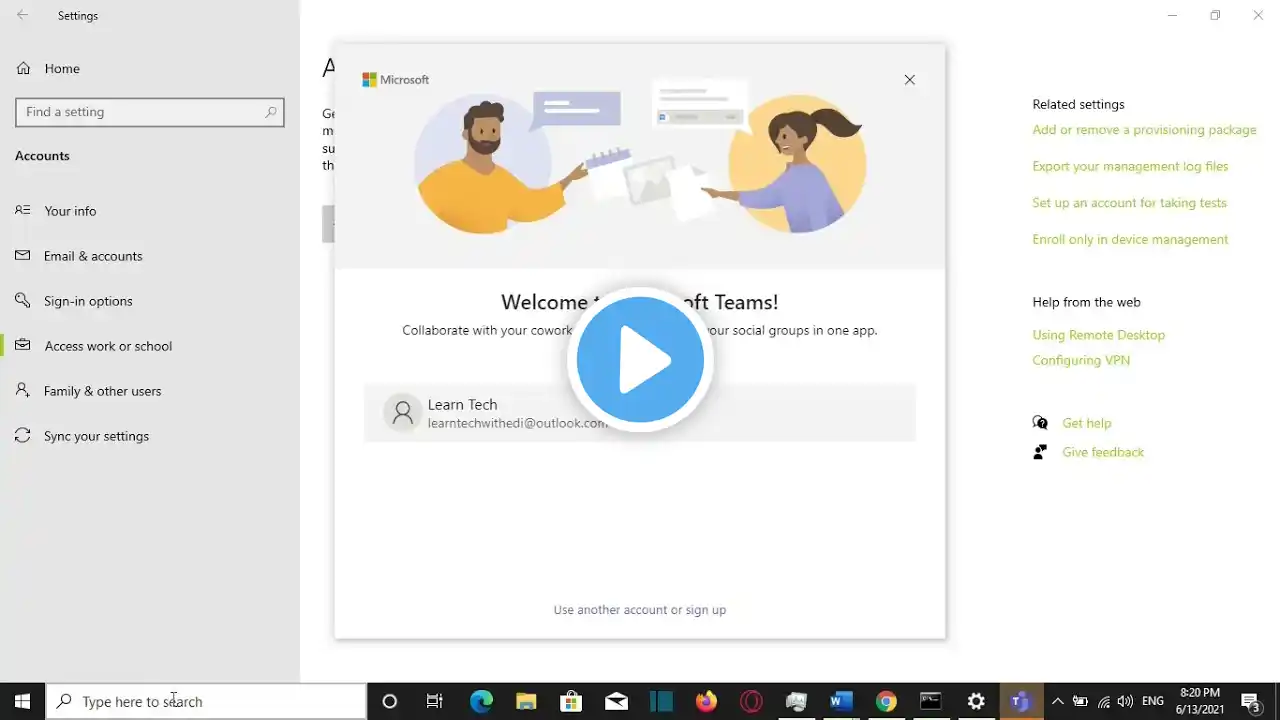
Task: Select the Learn Tech account row
Action: coord(640,412)
